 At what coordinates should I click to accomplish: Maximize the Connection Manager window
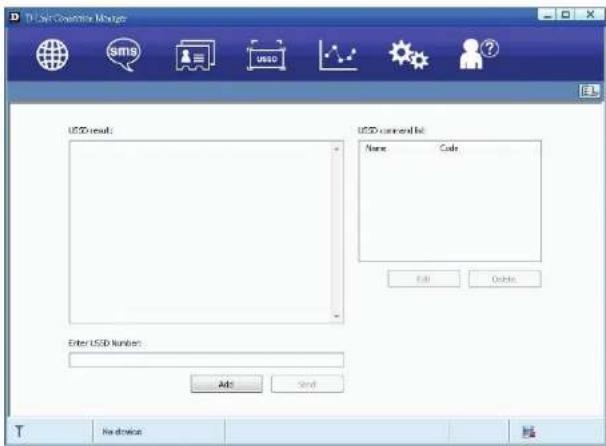click(x=566, y=15)
